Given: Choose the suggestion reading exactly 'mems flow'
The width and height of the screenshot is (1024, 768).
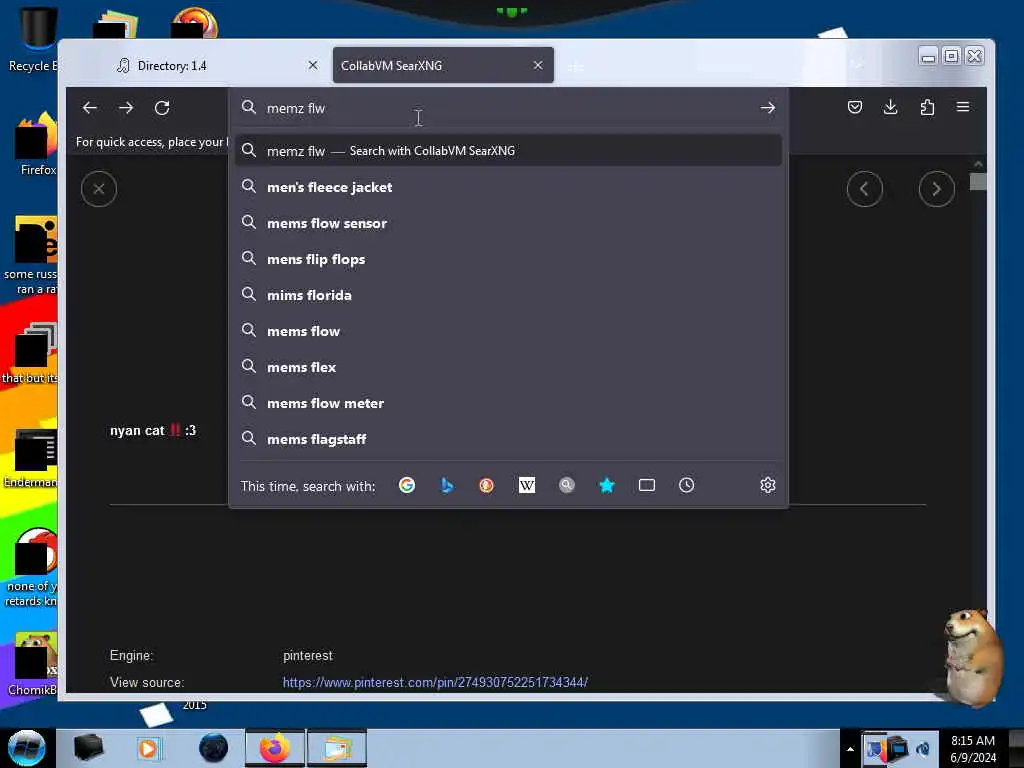Looking at the screenshot, I should [x=508, y=331].
